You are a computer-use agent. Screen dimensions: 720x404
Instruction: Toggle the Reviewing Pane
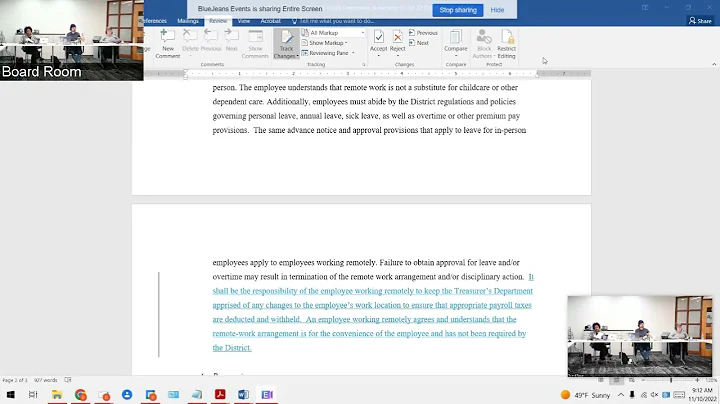coord(325,53)
